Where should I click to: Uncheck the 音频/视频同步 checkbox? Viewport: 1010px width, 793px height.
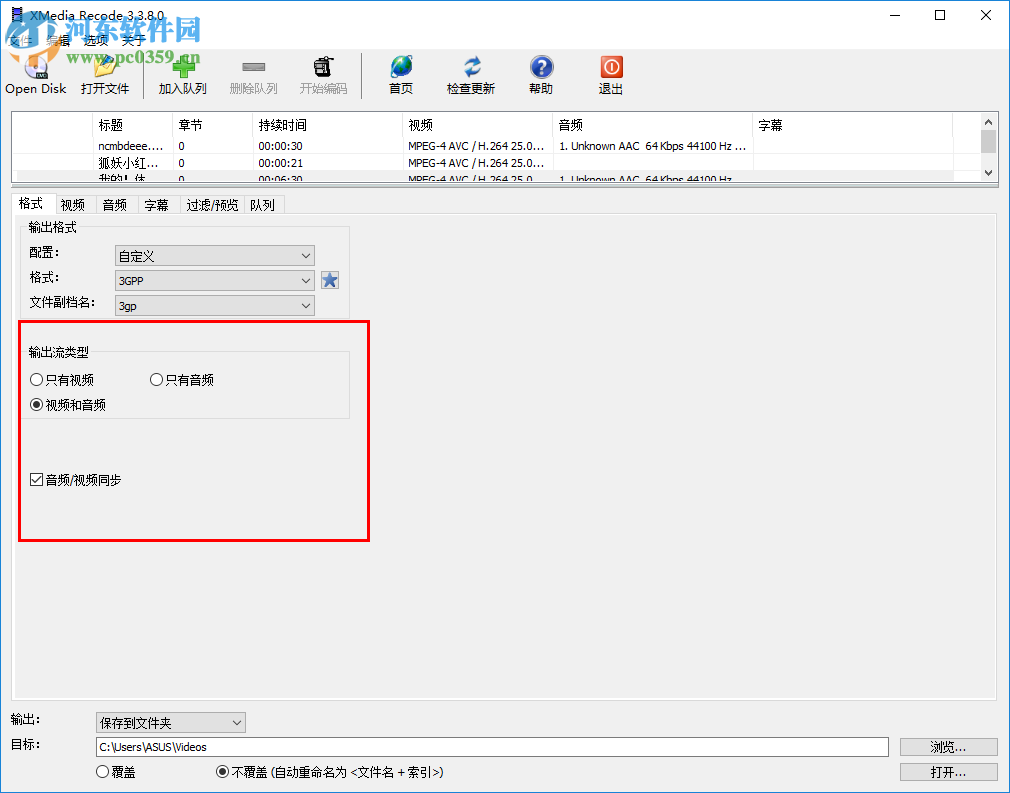pyautogui.click(x=38, y=479)
